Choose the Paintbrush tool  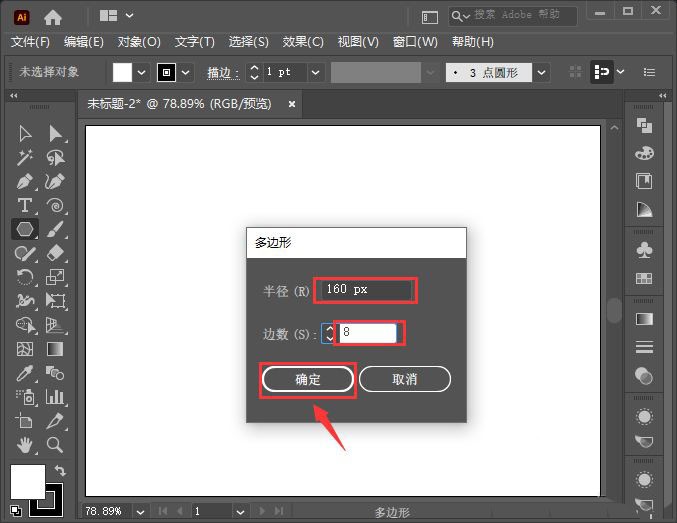tap(55, 229)
